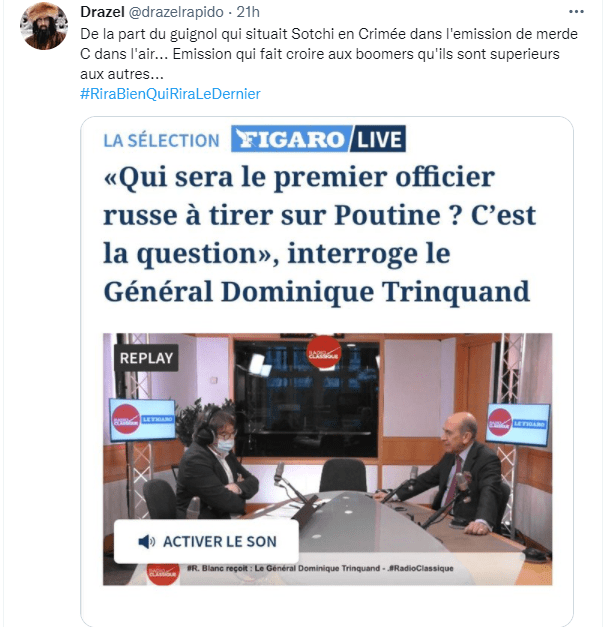608x627 pixels.
Task: Click the Radio Classique logo atop the video
Action: pos(324,352)
